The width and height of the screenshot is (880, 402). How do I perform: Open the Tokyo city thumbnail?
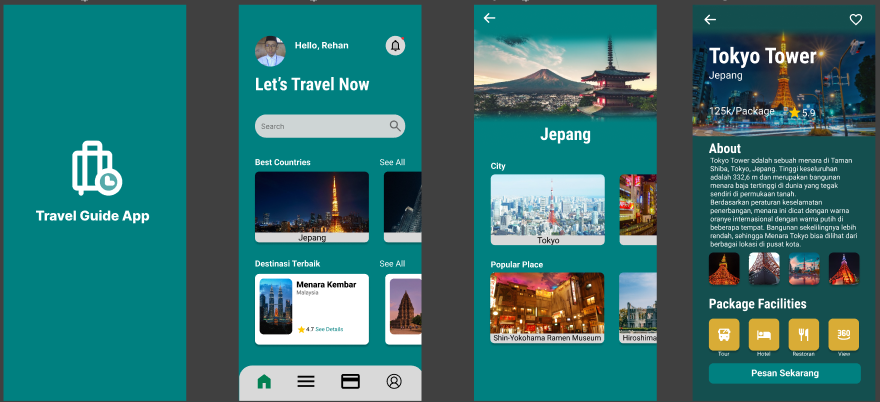point(547,208)
